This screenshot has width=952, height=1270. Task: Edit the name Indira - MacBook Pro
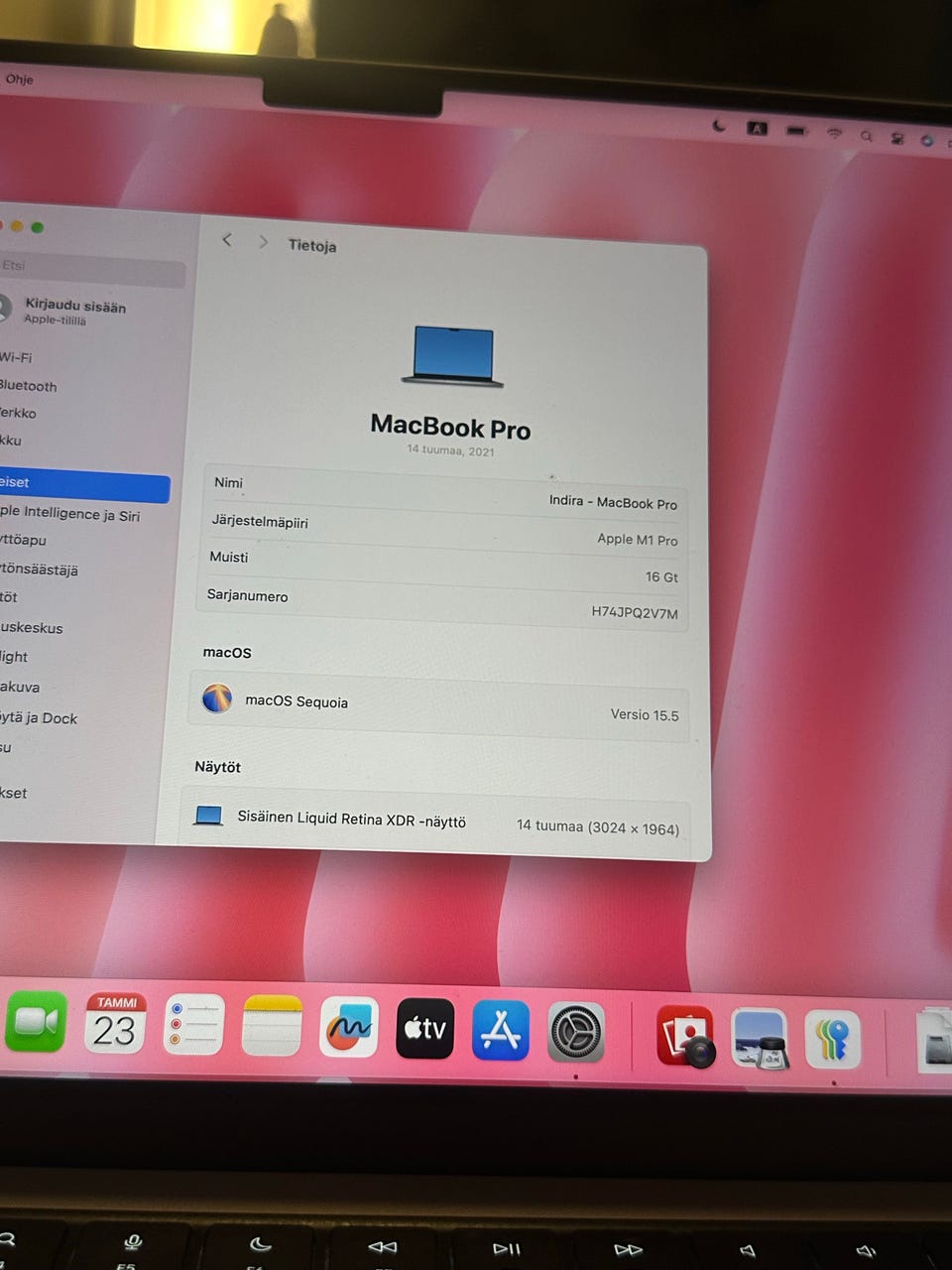613,502
